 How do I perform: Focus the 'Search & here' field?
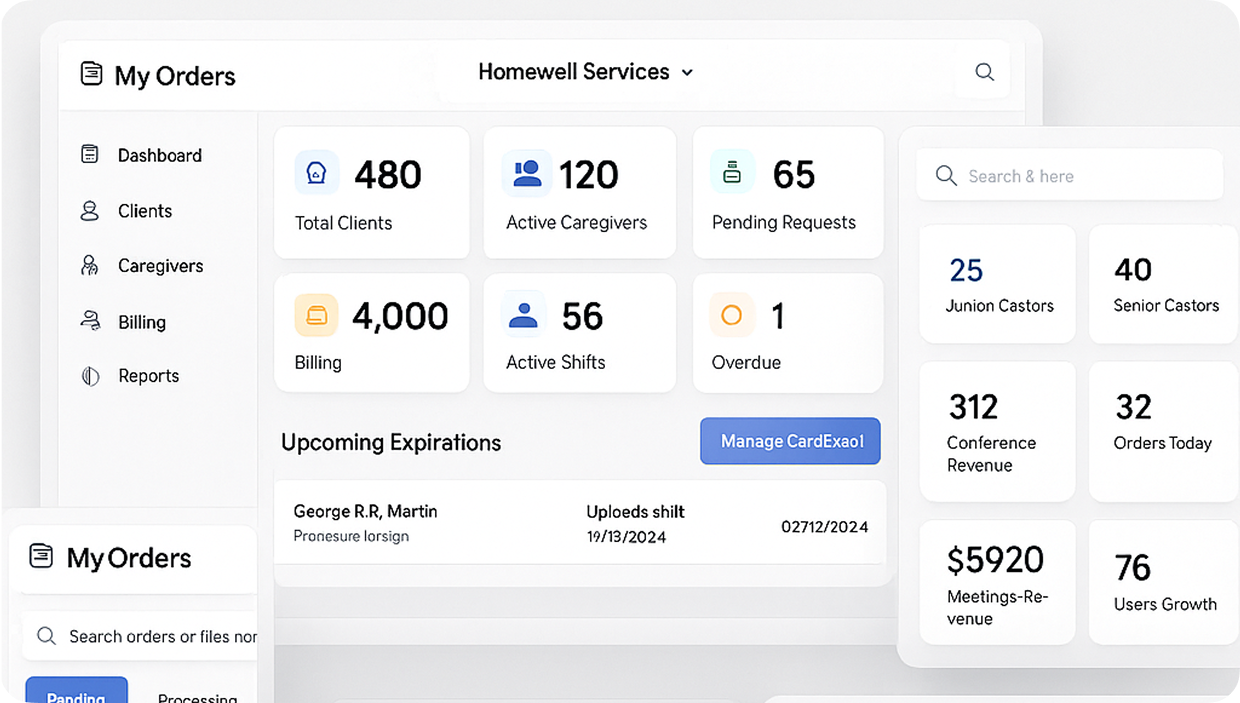(1070, 176)
